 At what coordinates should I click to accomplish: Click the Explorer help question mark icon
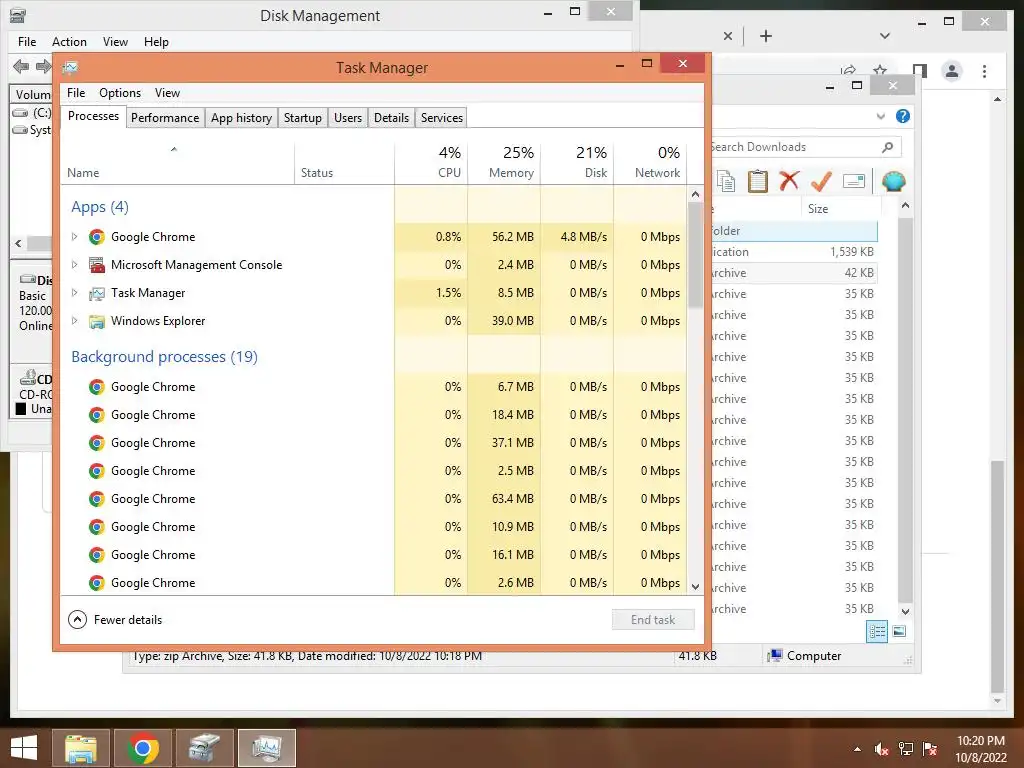[903, 116]
